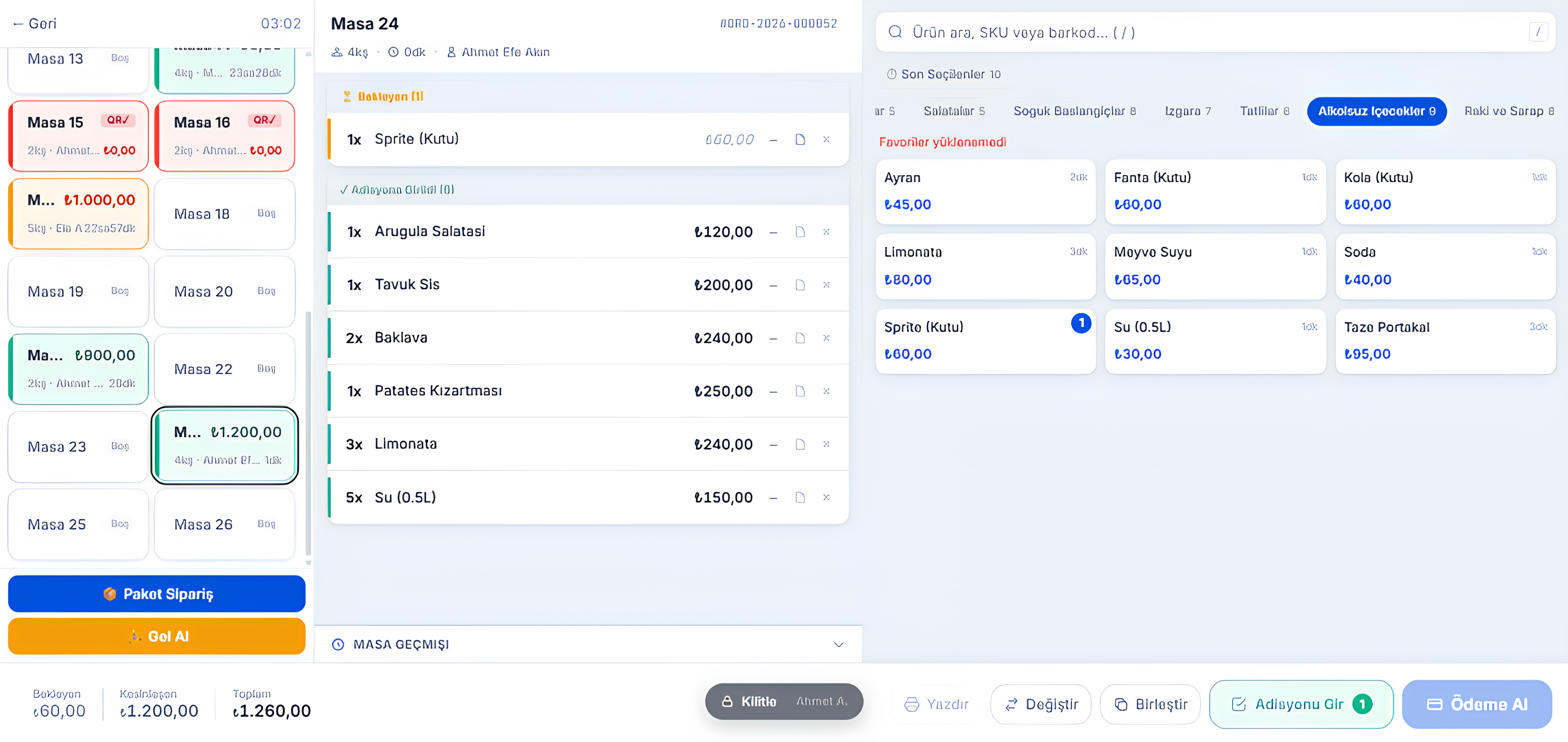Click the Birleştir merge button
1568x742 pixels.
coord(1150,704)
